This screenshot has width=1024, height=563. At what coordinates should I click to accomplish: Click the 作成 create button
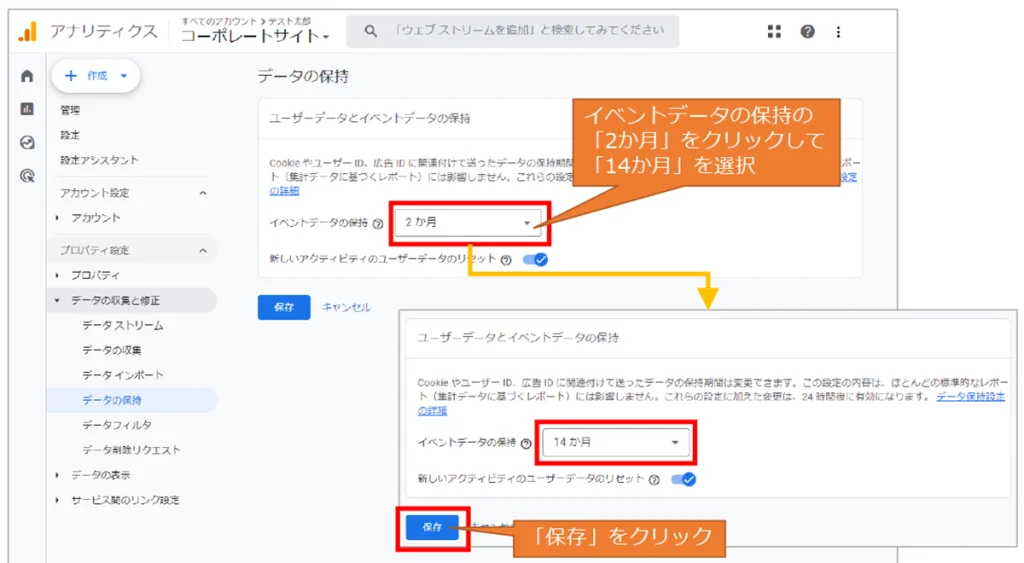(x=96, y=76)
